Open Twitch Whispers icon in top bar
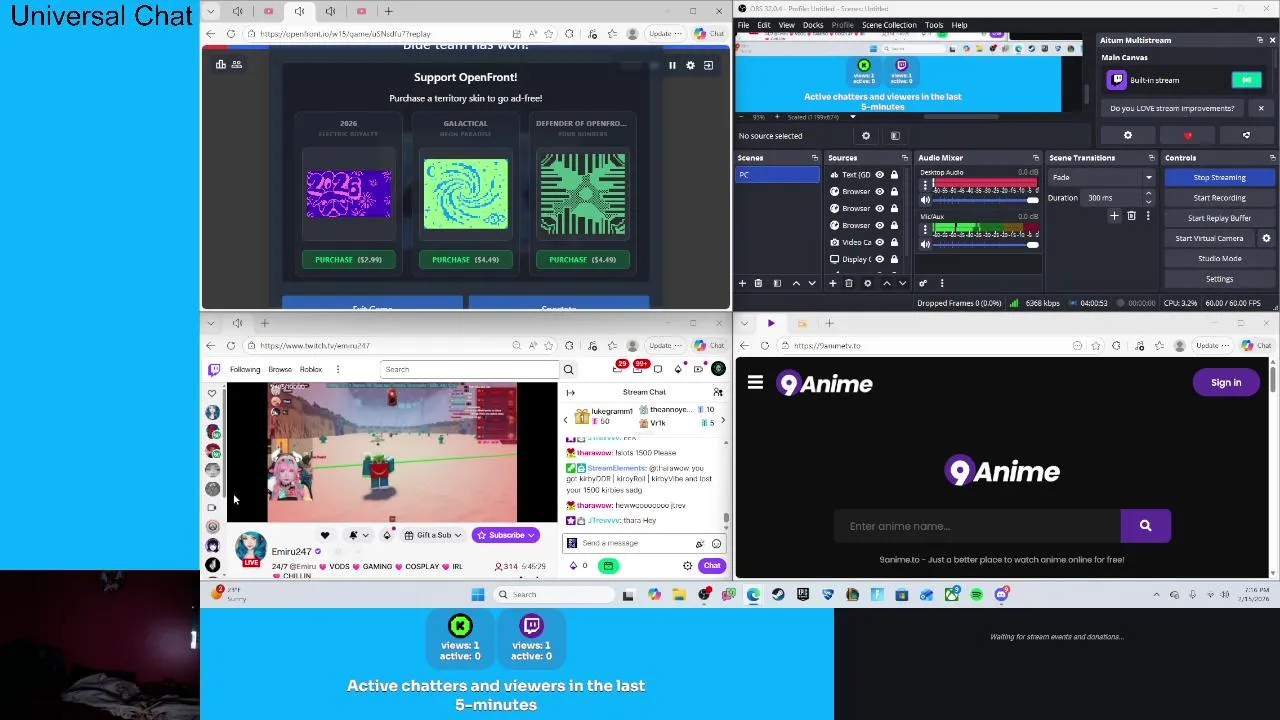This screenshot has height=720, width=1280. (657, 369)
